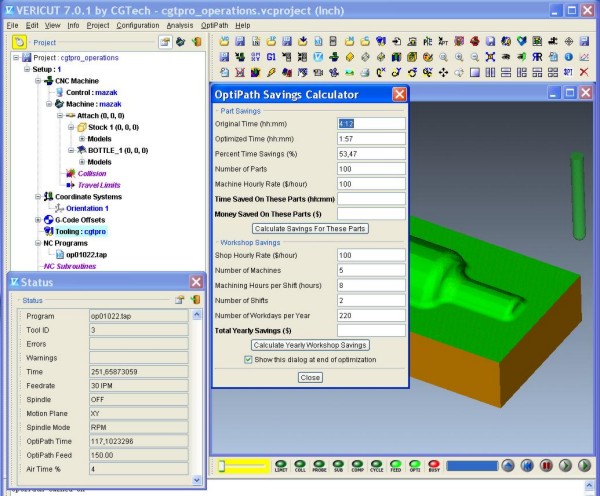
Task: Click Close in the Savings Calculator dialog
Action: (310, 377)
